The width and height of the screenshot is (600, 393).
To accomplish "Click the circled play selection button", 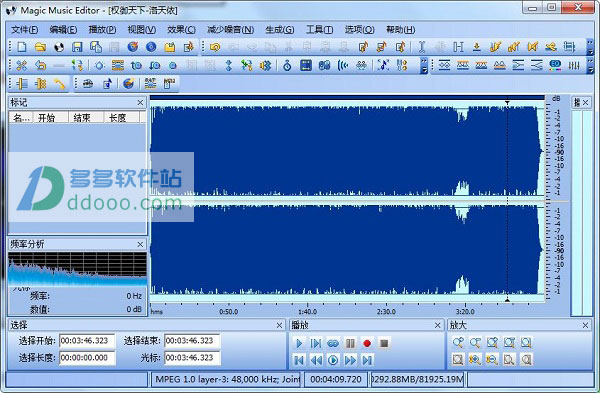I will pyautogui.click(x=333, y=360).
